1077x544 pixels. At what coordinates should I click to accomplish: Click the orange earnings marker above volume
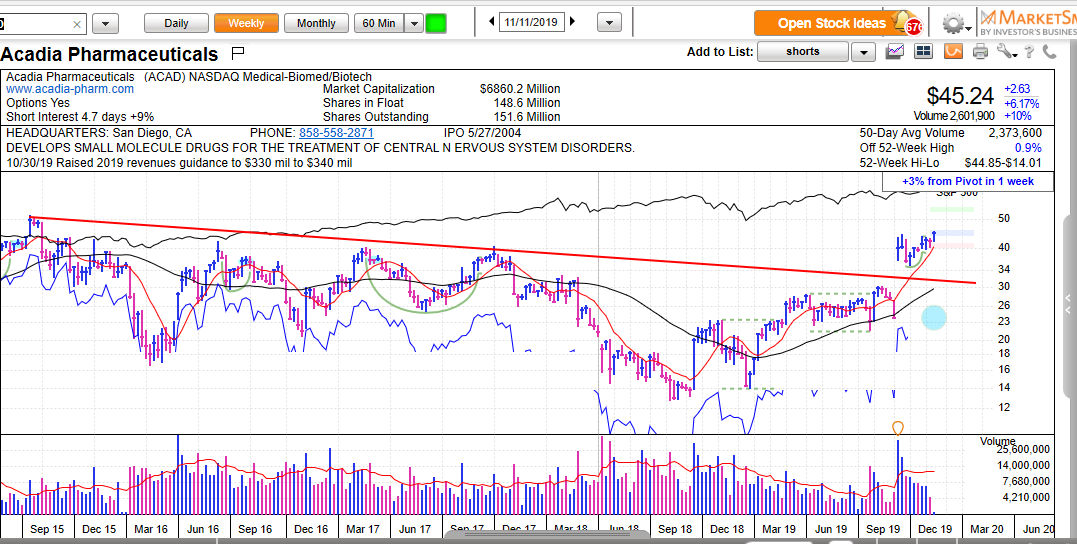[x=897, y=429]
